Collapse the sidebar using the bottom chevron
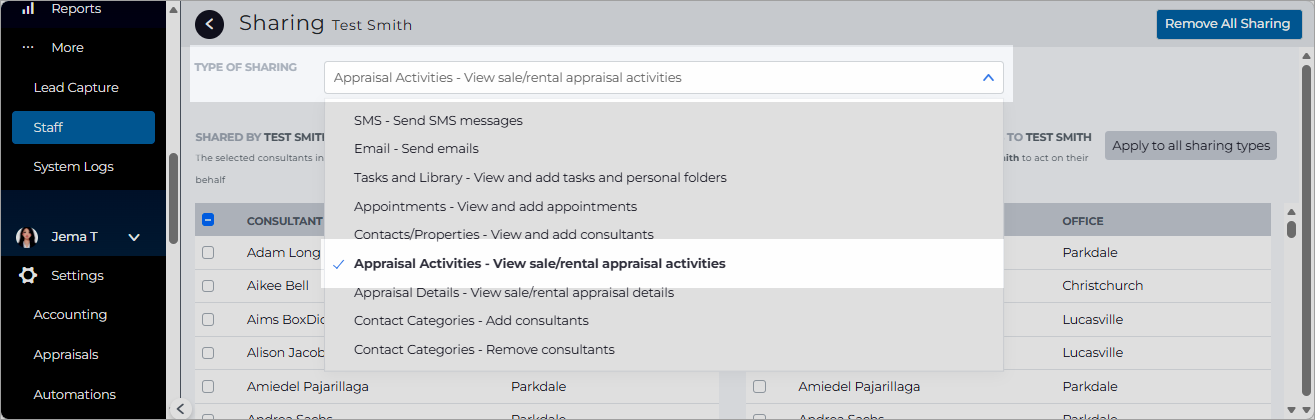Screen dimensions: 1315x420 (x=178, y=408)
